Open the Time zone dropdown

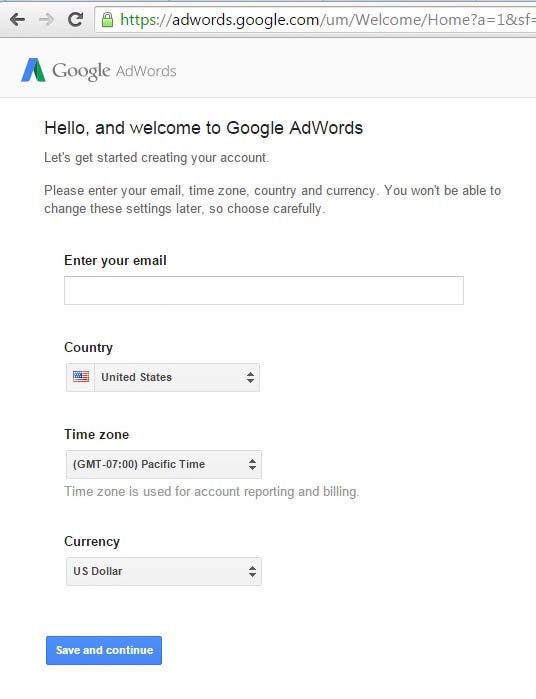pyautogui.click(x=164, y=465)
